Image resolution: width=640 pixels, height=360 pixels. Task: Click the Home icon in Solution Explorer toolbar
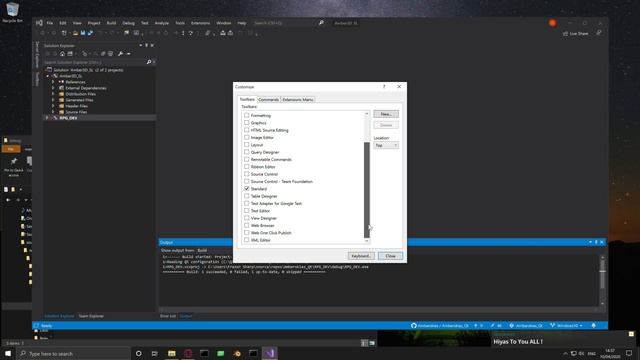pyautogui.click(x=62, y=53)
